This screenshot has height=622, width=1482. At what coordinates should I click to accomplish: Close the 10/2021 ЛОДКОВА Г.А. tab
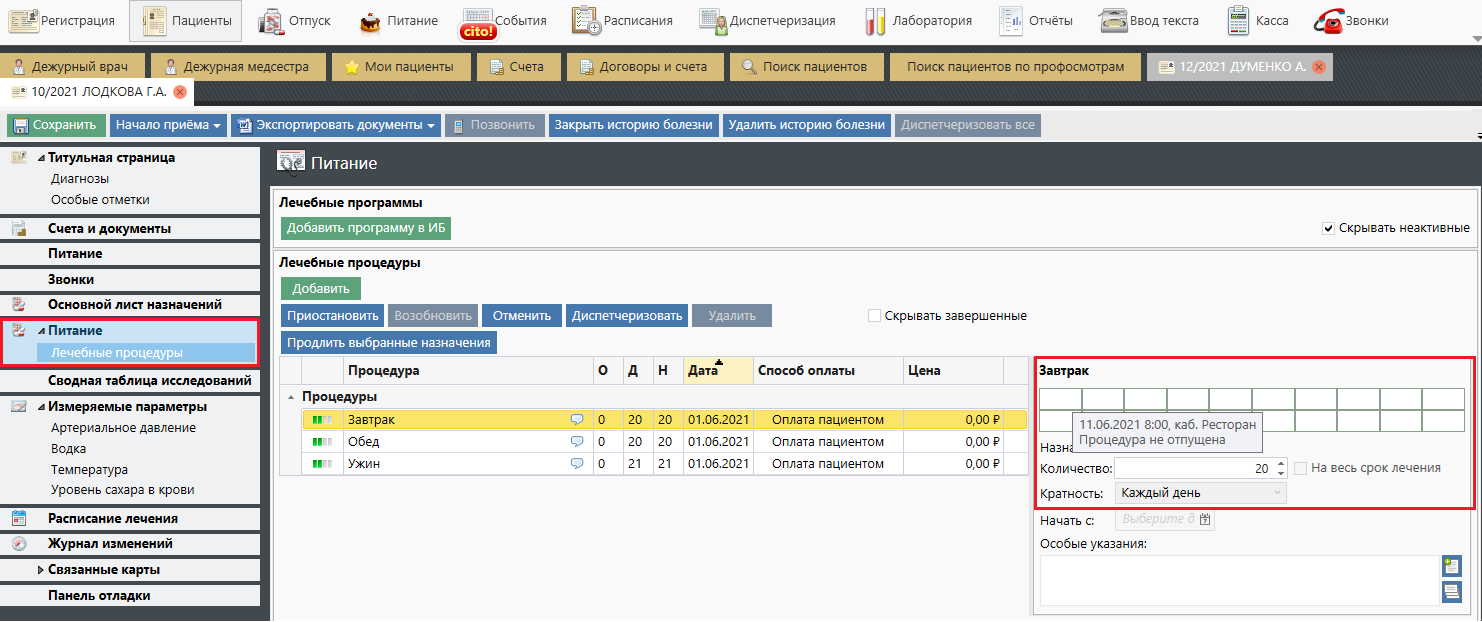[x=180, y=92]
